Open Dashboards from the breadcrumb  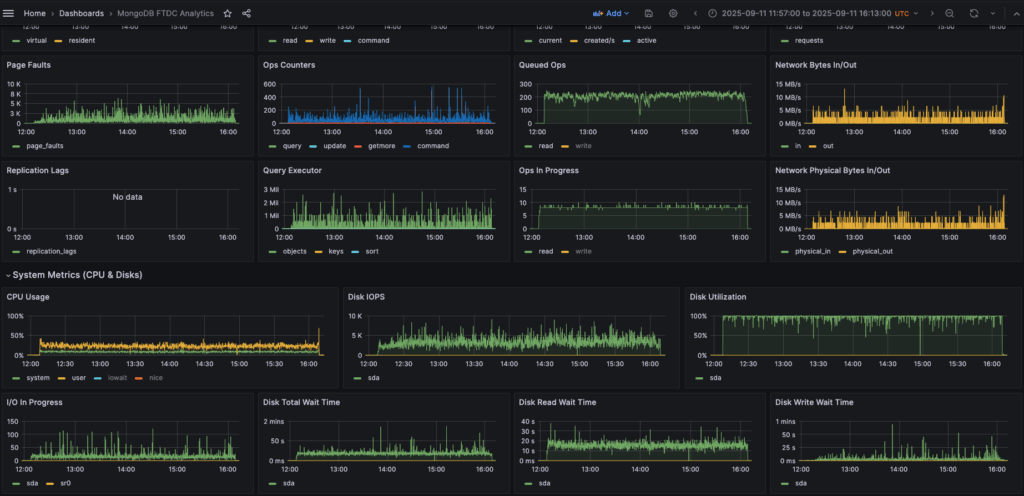pyautogui.click(x=81, y=13)
